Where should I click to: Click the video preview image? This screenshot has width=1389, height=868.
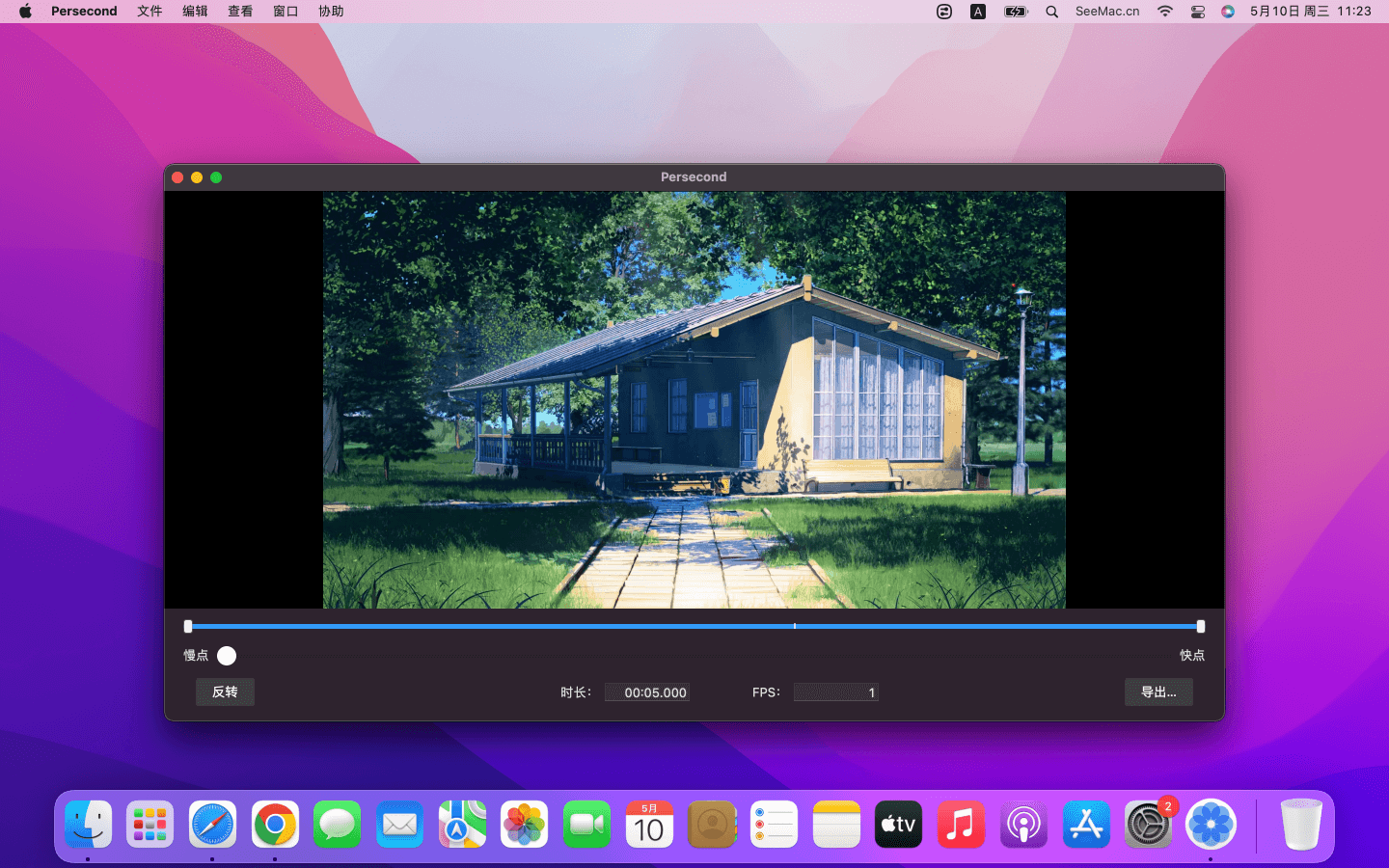pyautogui.click(x=694, y=400)
